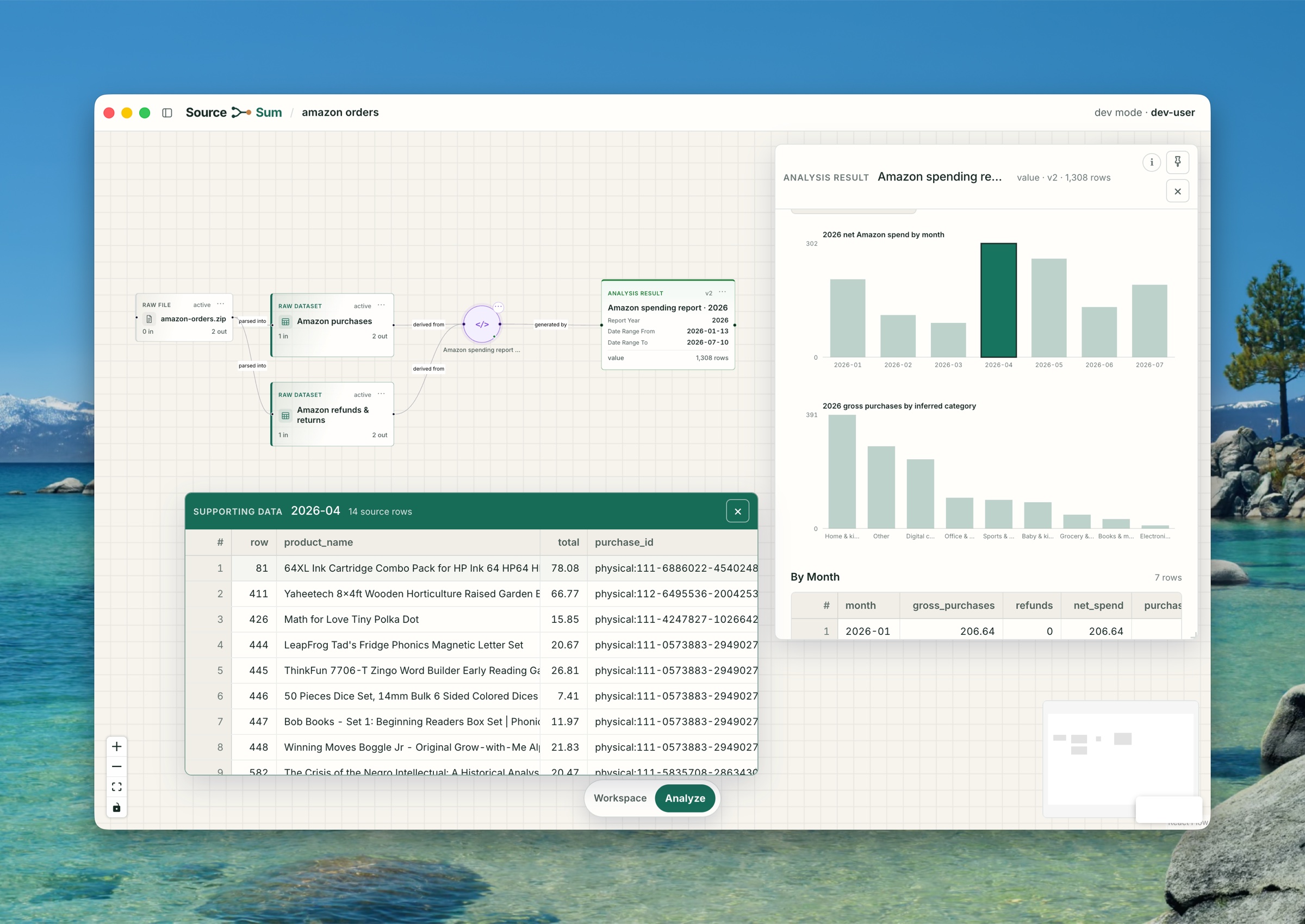This screenshot has width=1305, height=924.
Task: Select Yaheetech Wooden Raised Garden row
Action: point(471,594)
